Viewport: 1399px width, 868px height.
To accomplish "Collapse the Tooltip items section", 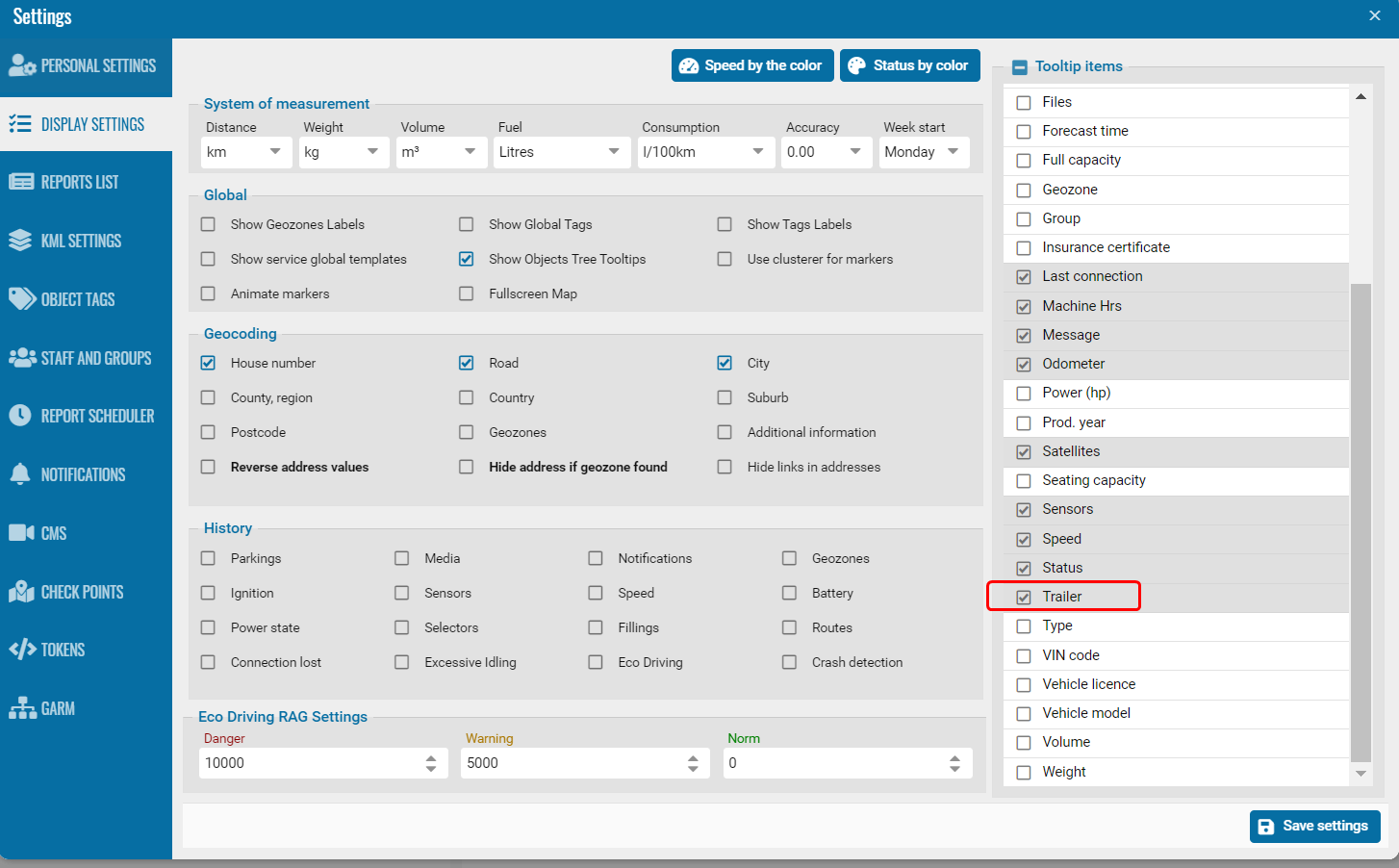I will (x=1020, y=67).
